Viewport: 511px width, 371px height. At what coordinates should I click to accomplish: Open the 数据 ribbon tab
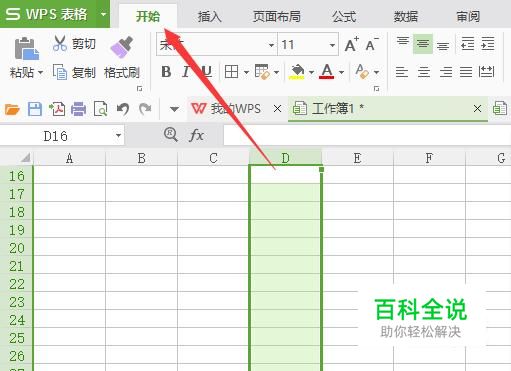(x=406, y=16)
